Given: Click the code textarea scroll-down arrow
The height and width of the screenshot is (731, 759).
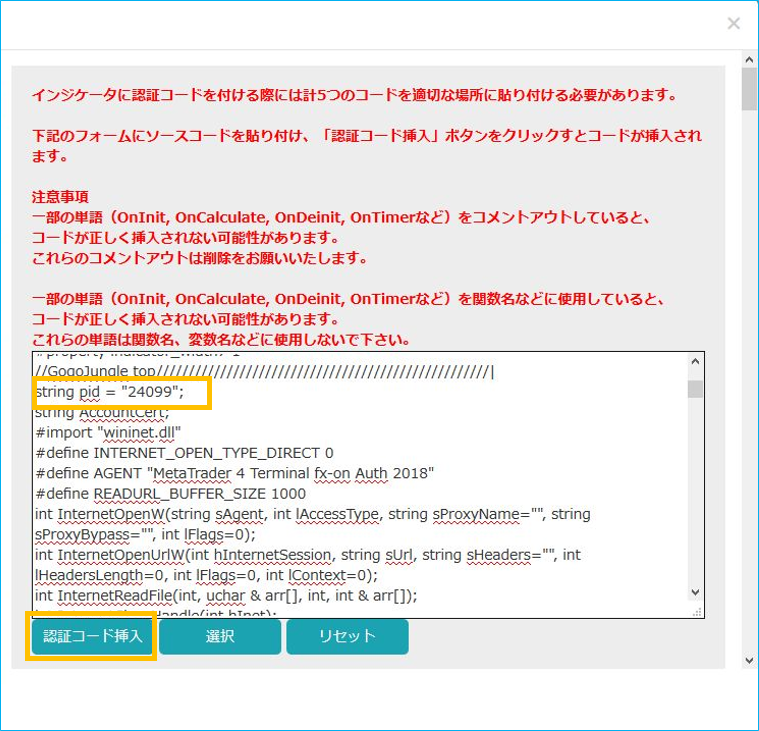Looking at the screenshot, I should point(696,592).
